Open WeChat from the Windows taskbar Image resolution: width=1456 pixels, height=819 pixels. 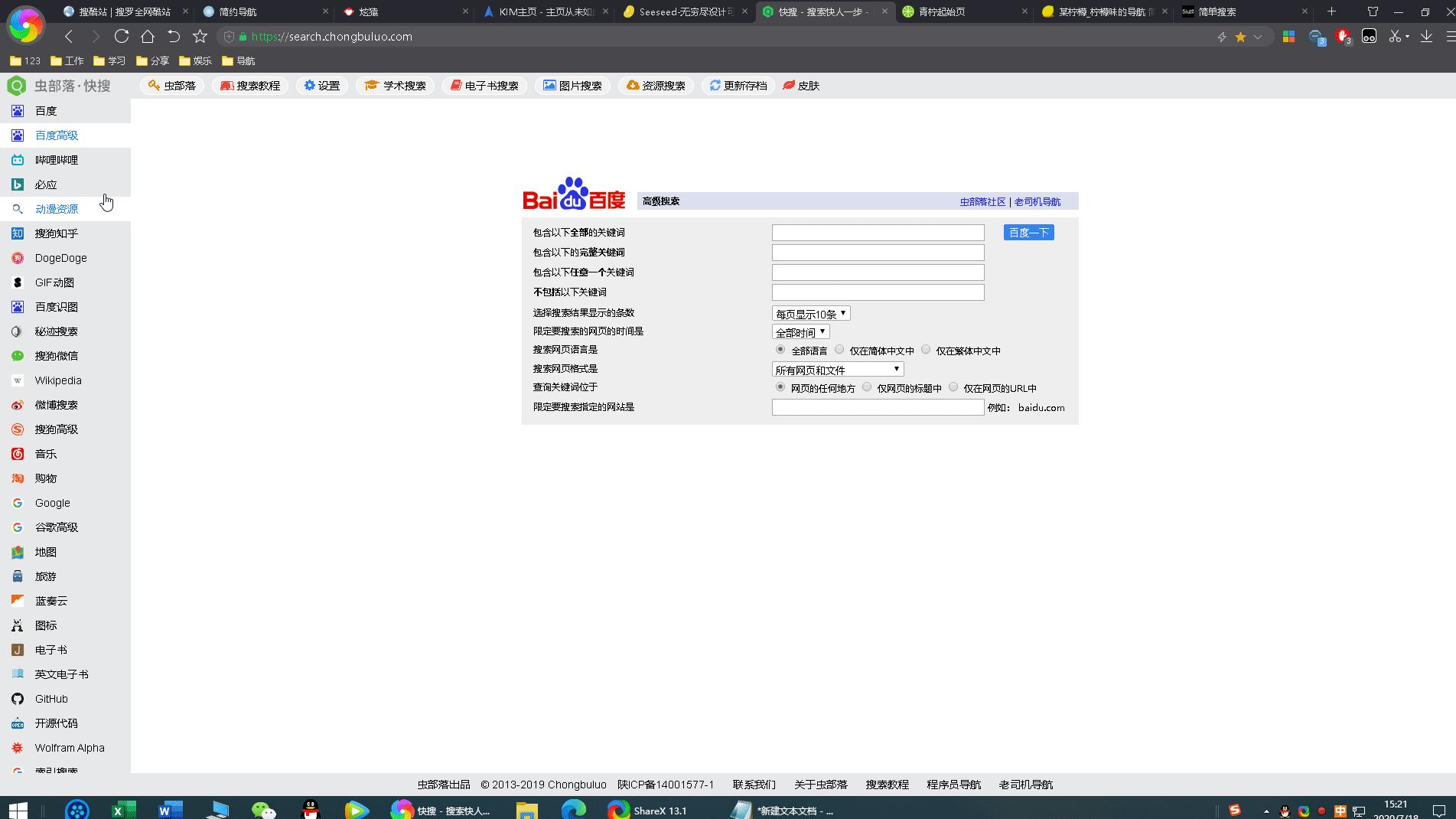(263, 810)
